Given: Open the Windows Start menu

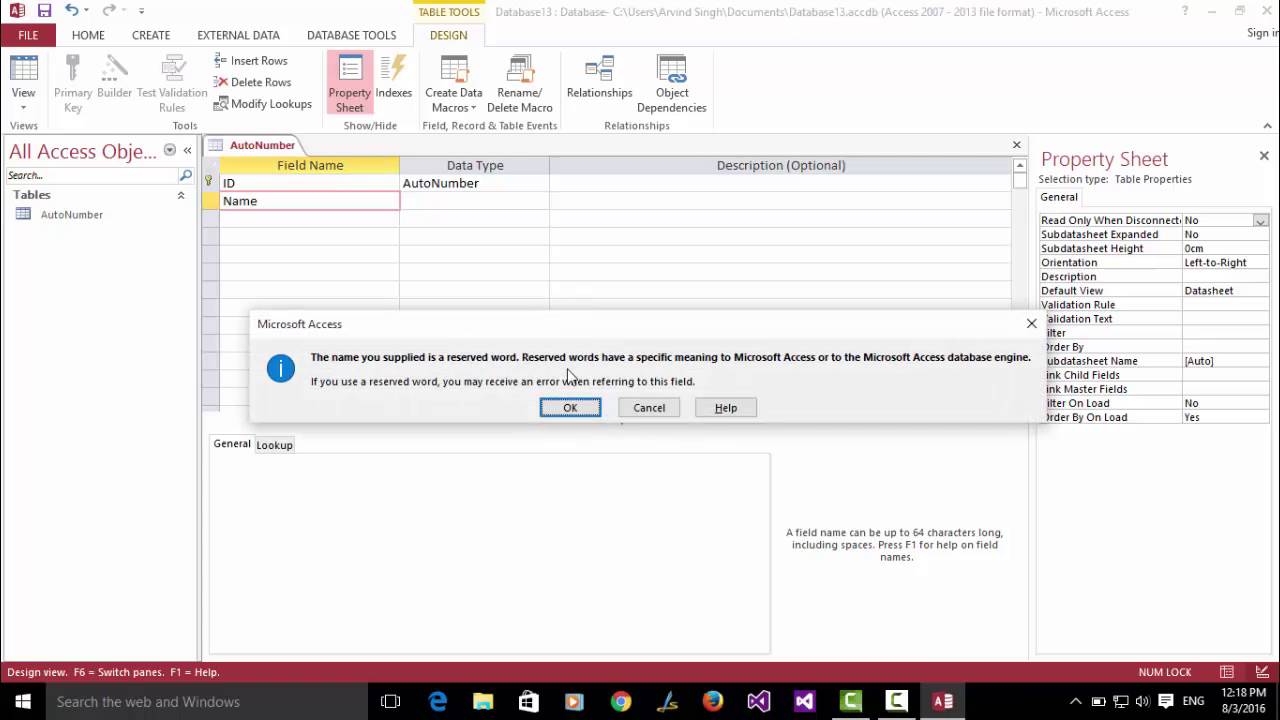Looking at the screenshot, I should pos(22,702).
